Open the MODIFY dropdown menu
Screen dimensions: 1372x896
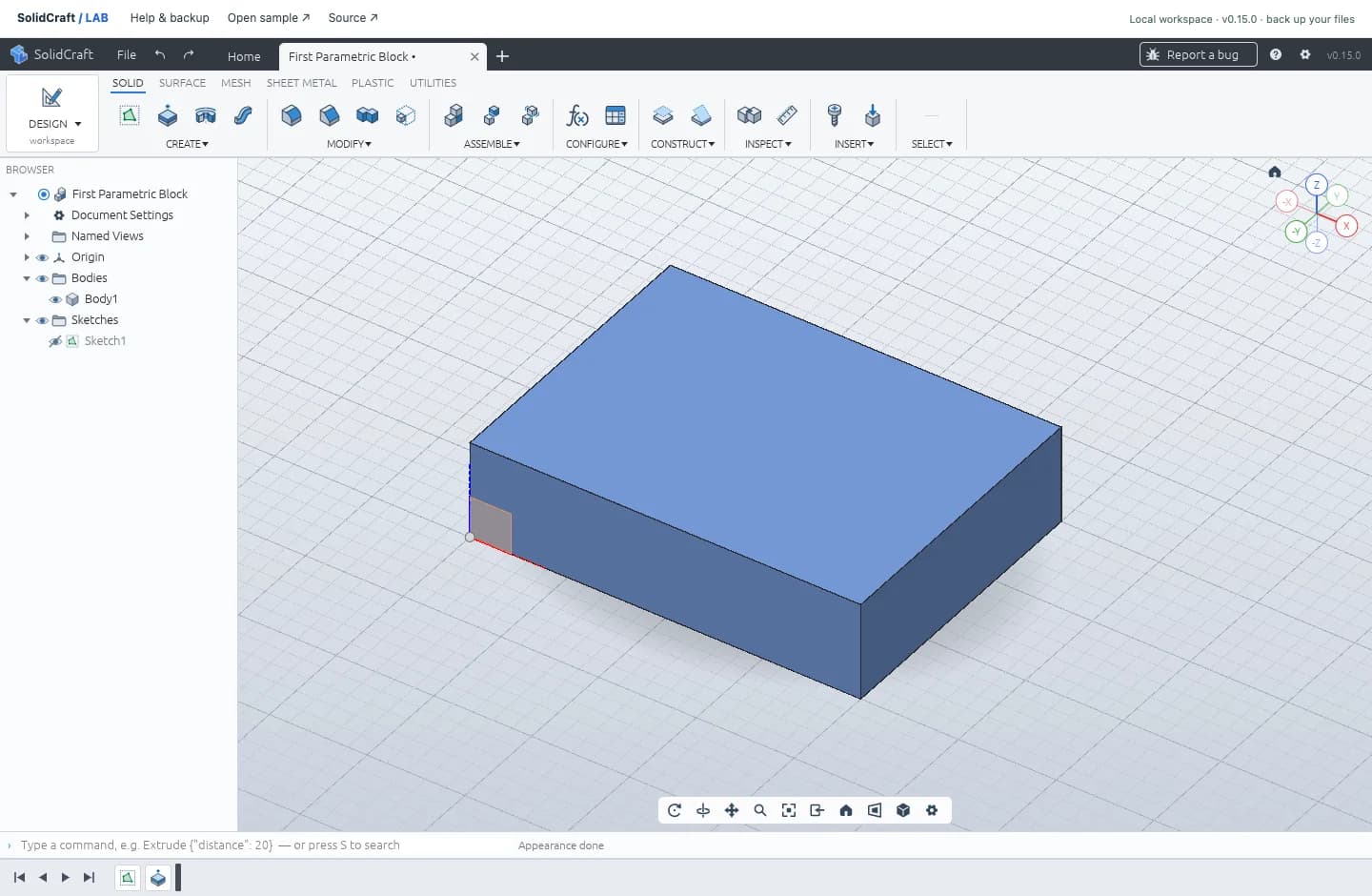[349, 144]
